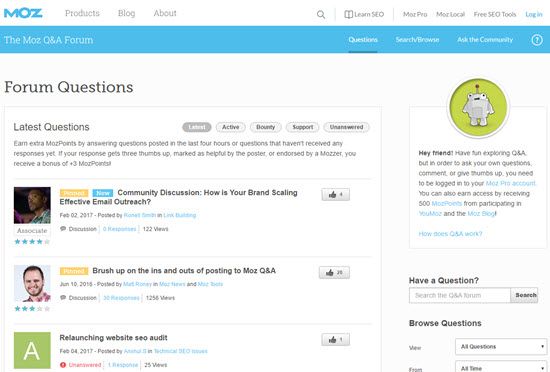Click the 30 Responses link

[x=121, y=298]
